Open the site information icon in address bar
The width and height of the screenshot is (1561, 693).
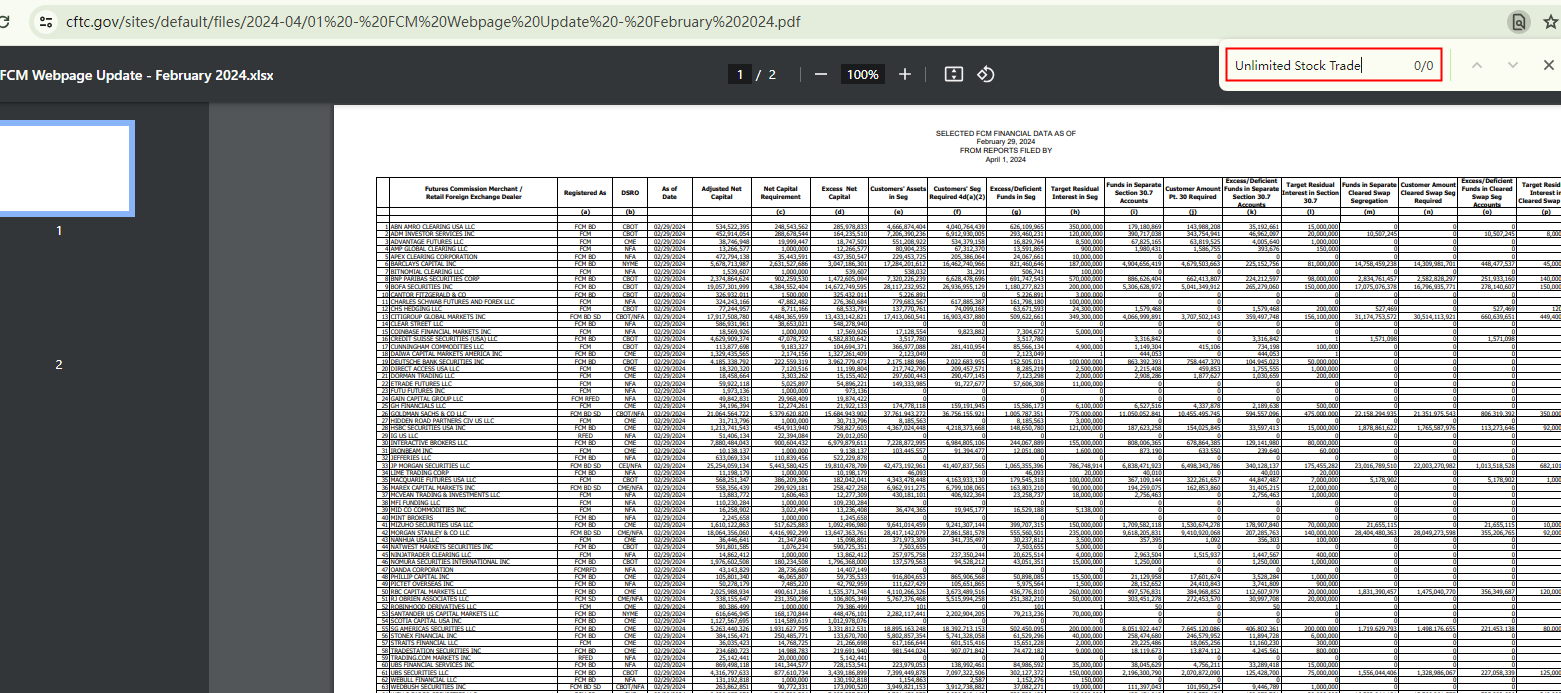coord(44,21)
